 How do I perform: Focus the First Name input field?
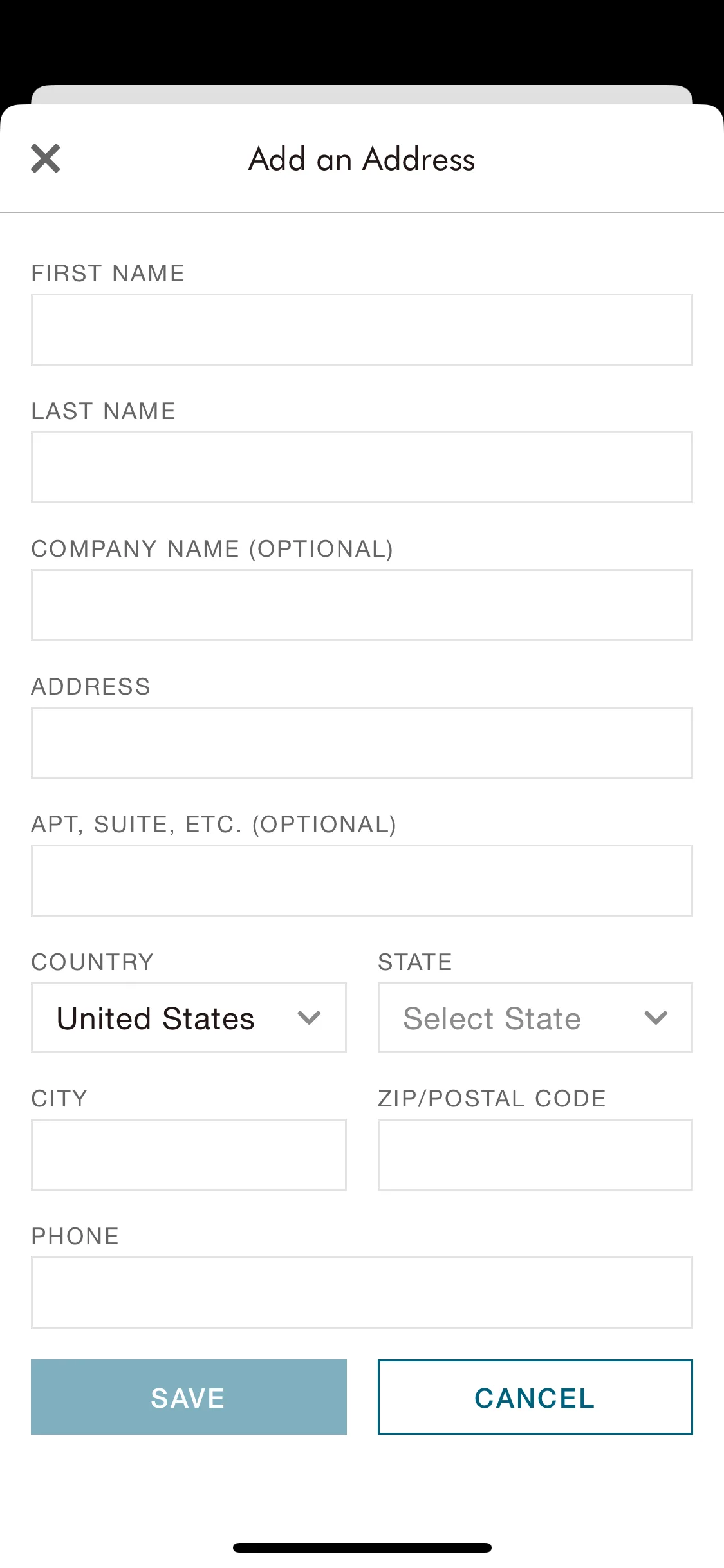362,330
